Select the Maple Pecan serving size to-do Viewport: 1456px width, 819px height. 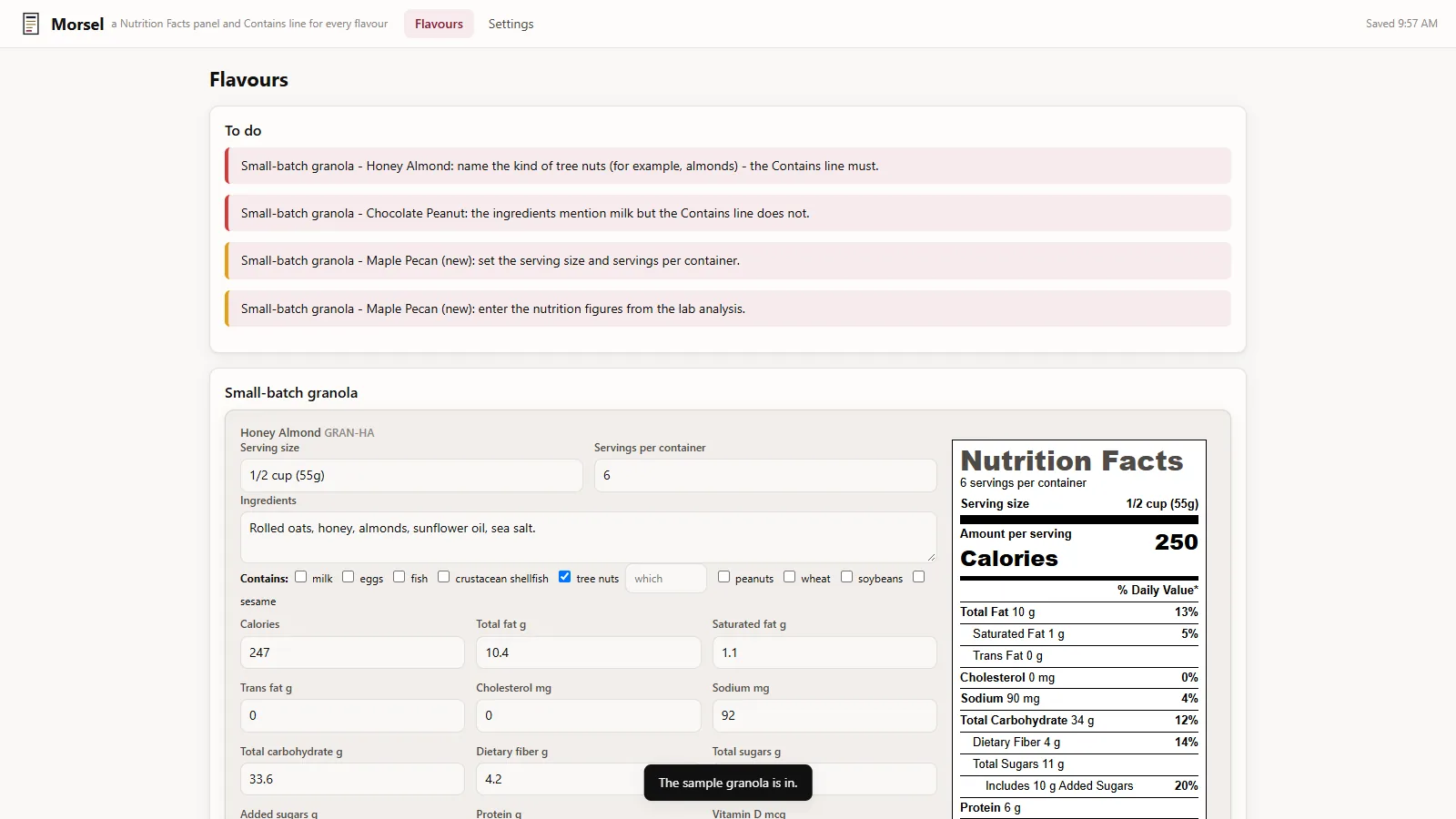pyautogui.click(x=728, y=260)
